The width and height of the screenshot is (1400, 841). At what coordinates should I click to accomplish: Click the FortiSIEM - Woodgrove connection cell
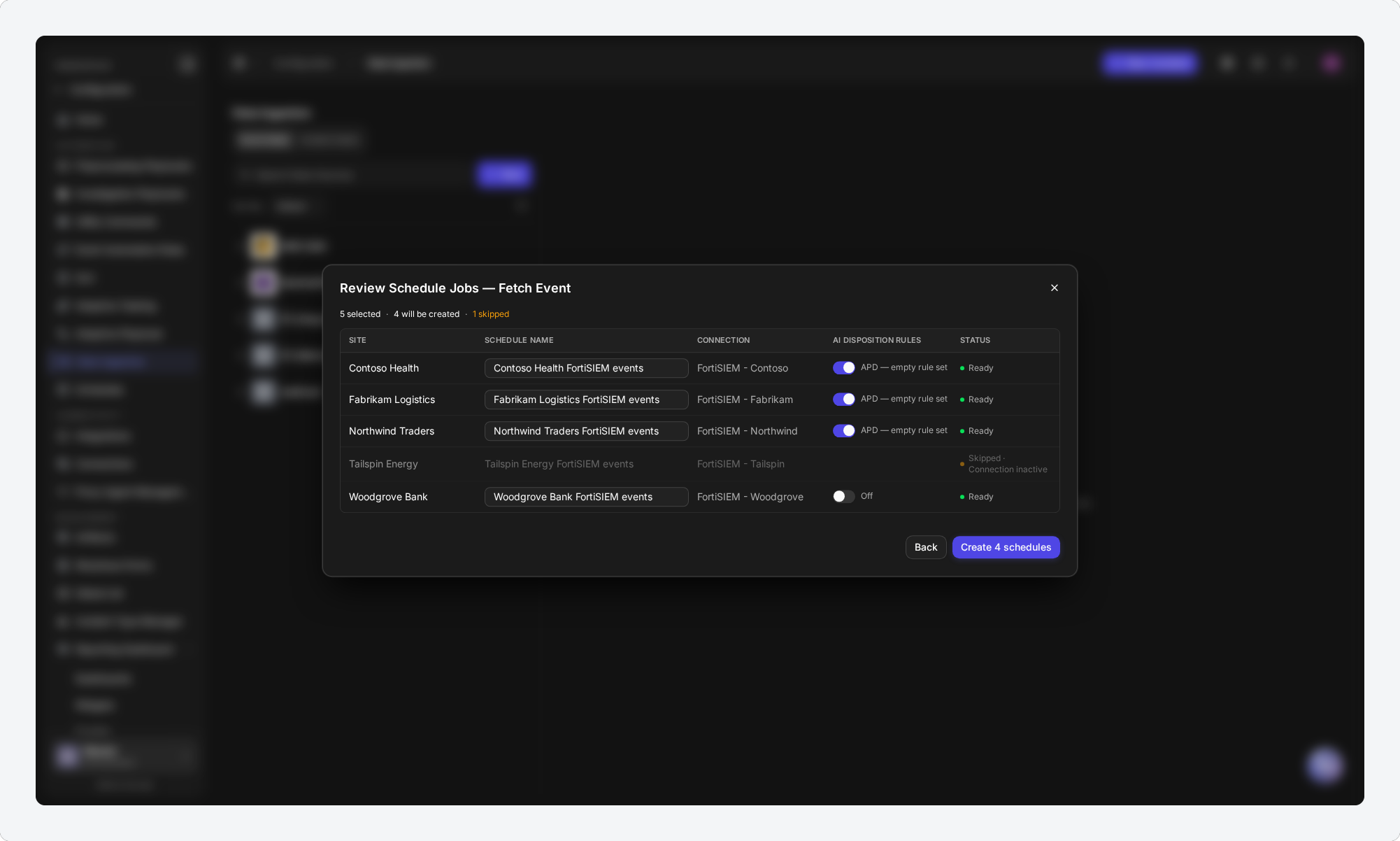[750, 497]
